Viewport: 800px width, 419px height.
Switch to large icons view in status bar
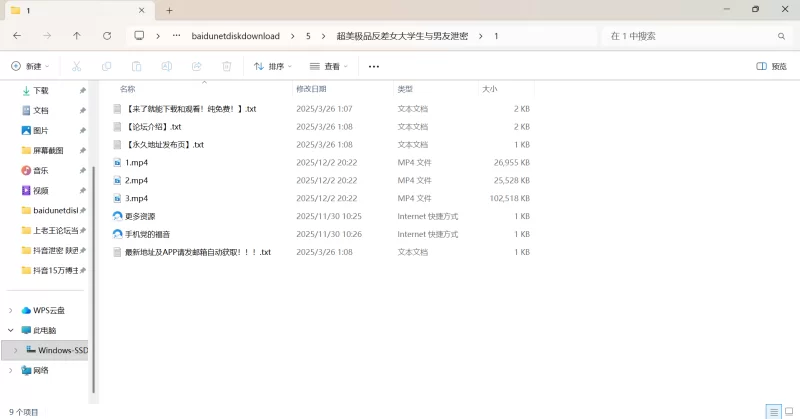click(789, 411)
